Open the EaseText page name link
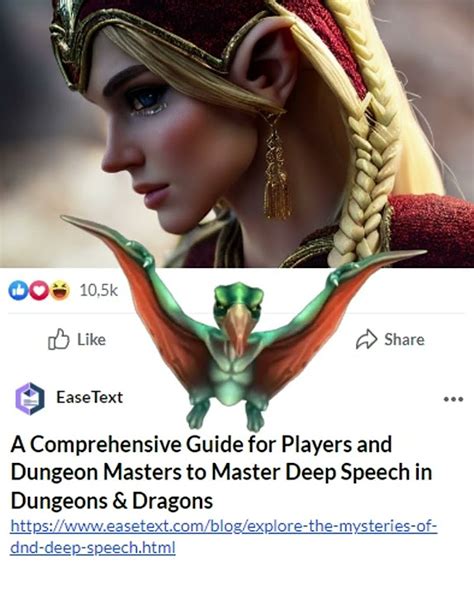The height and width of the screenshot is (594, 474). (89, 397)
